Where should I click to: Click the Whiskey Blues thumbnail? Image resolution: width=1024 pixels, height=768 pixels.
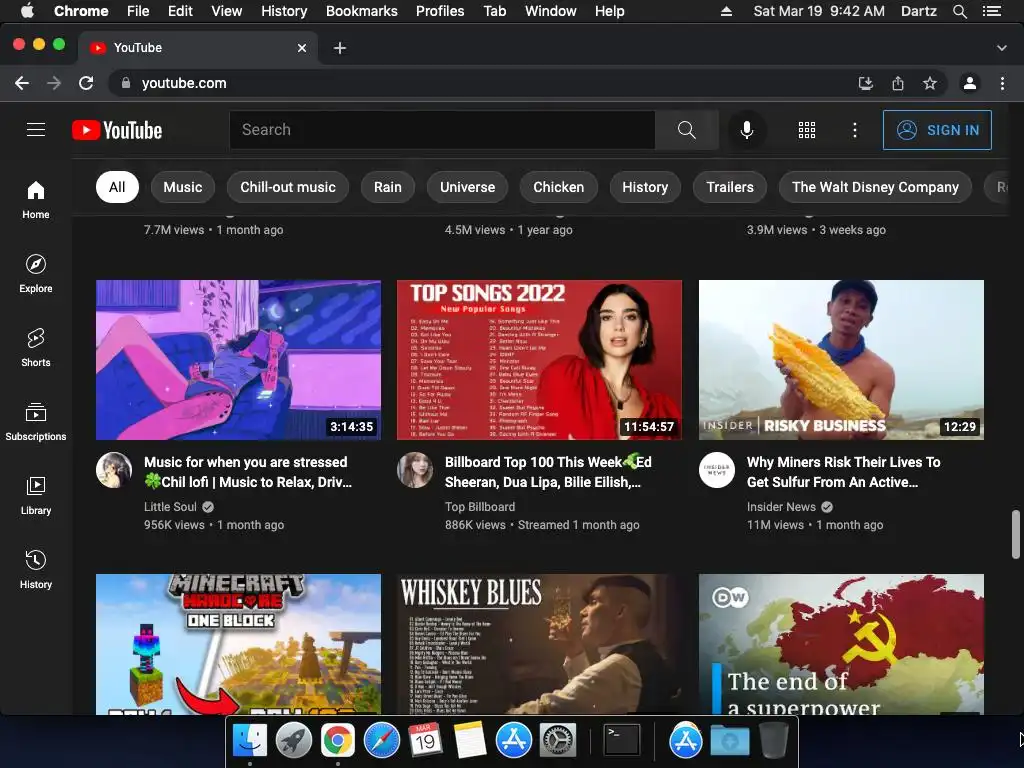[x=539, y=644]
